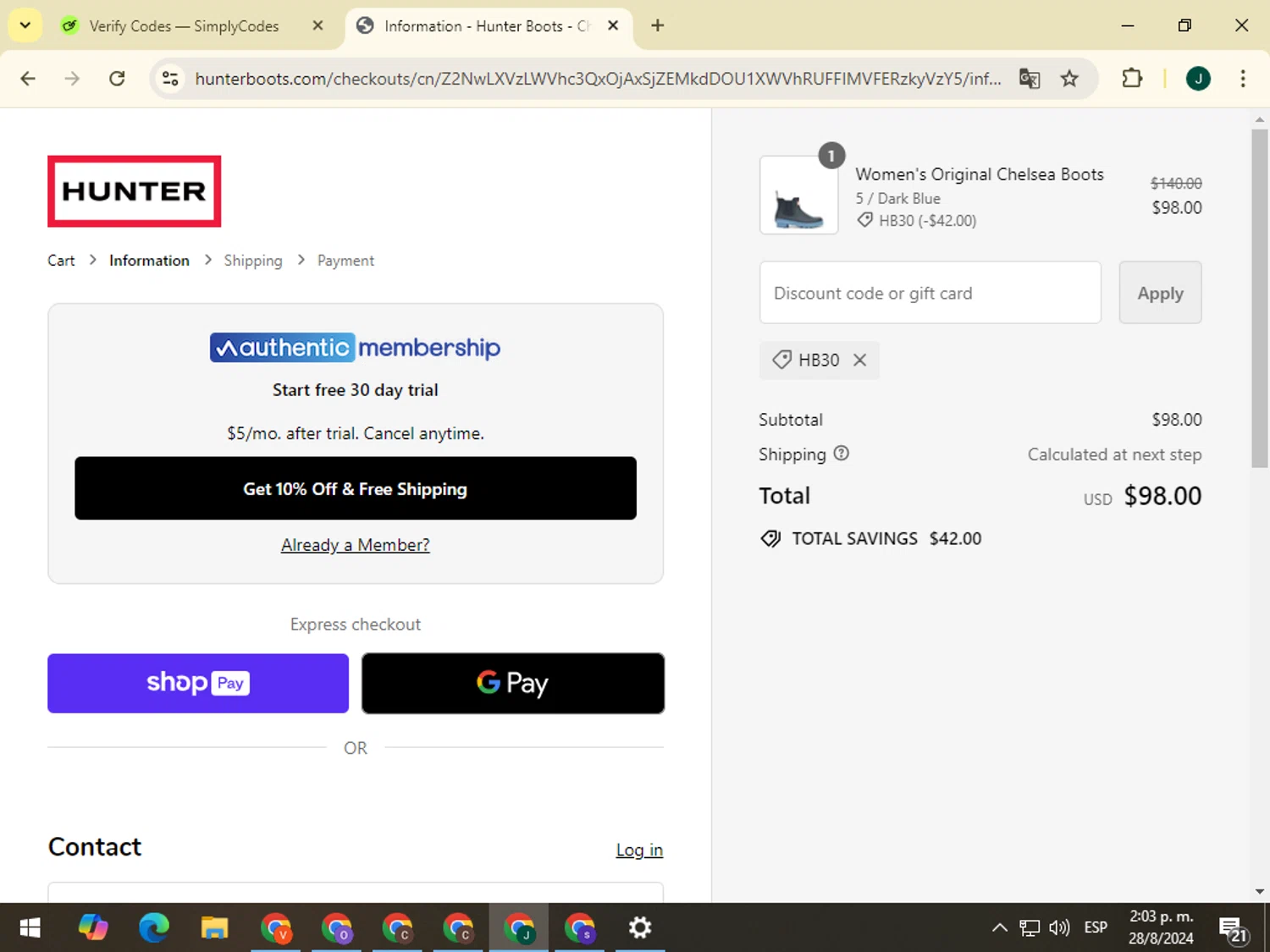Open the network status icon

[x=1029, y=927]
